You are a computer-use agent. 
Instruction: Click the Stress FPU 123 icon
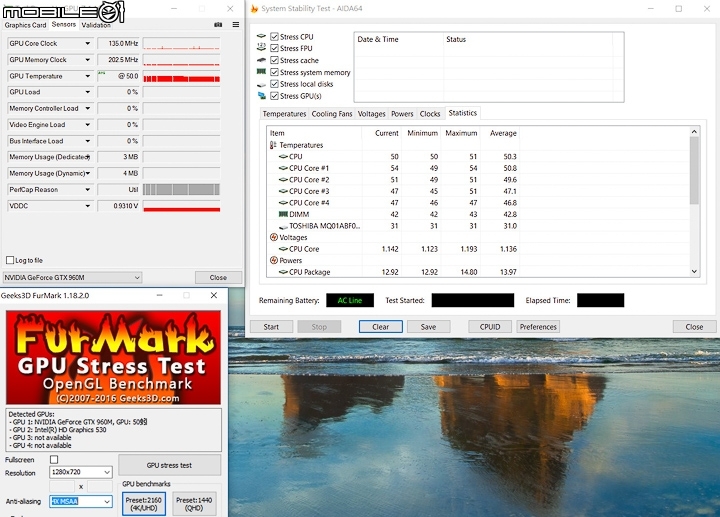261,47
